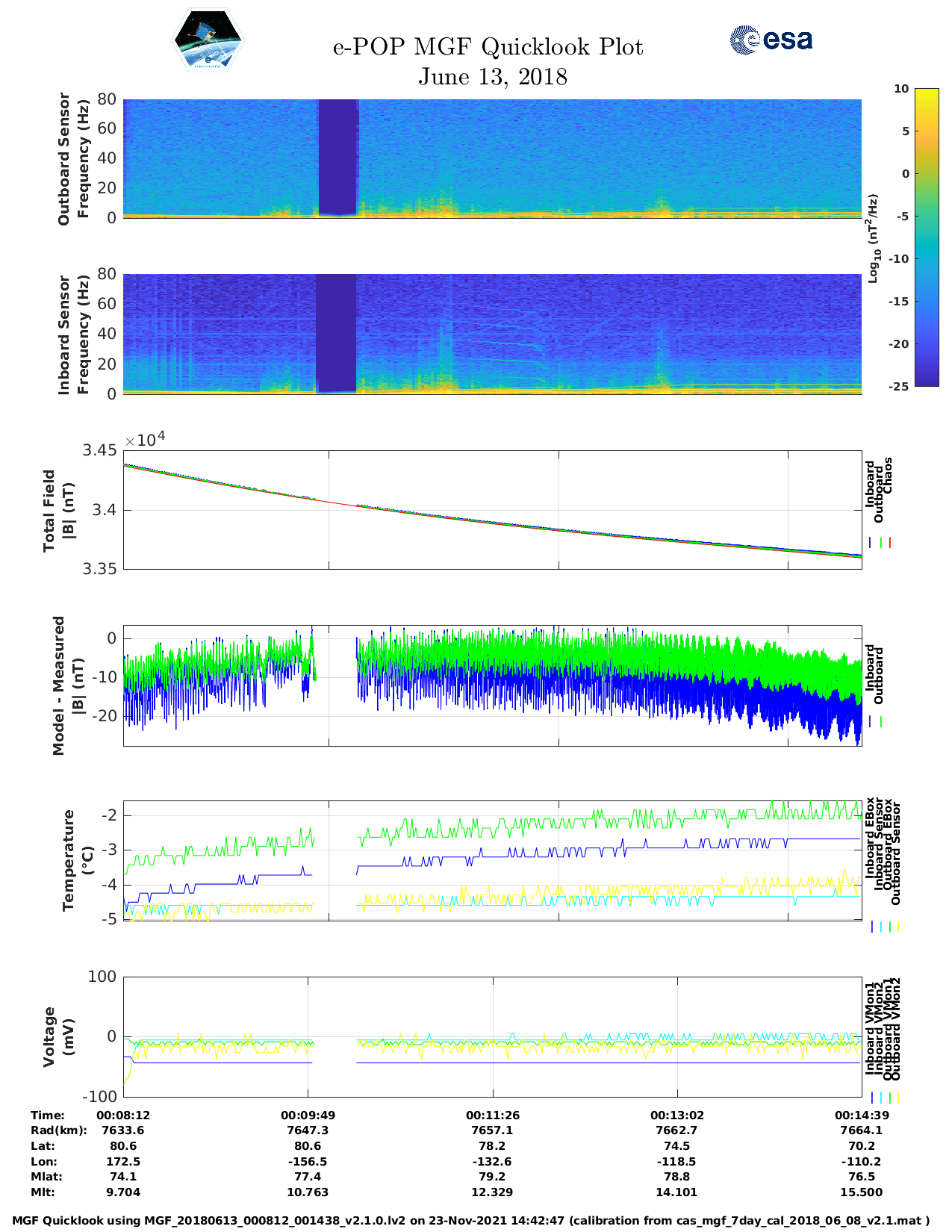Select the red Chaos legend marker
This screenshot has width=952, height=1232.
coord(890,543)
